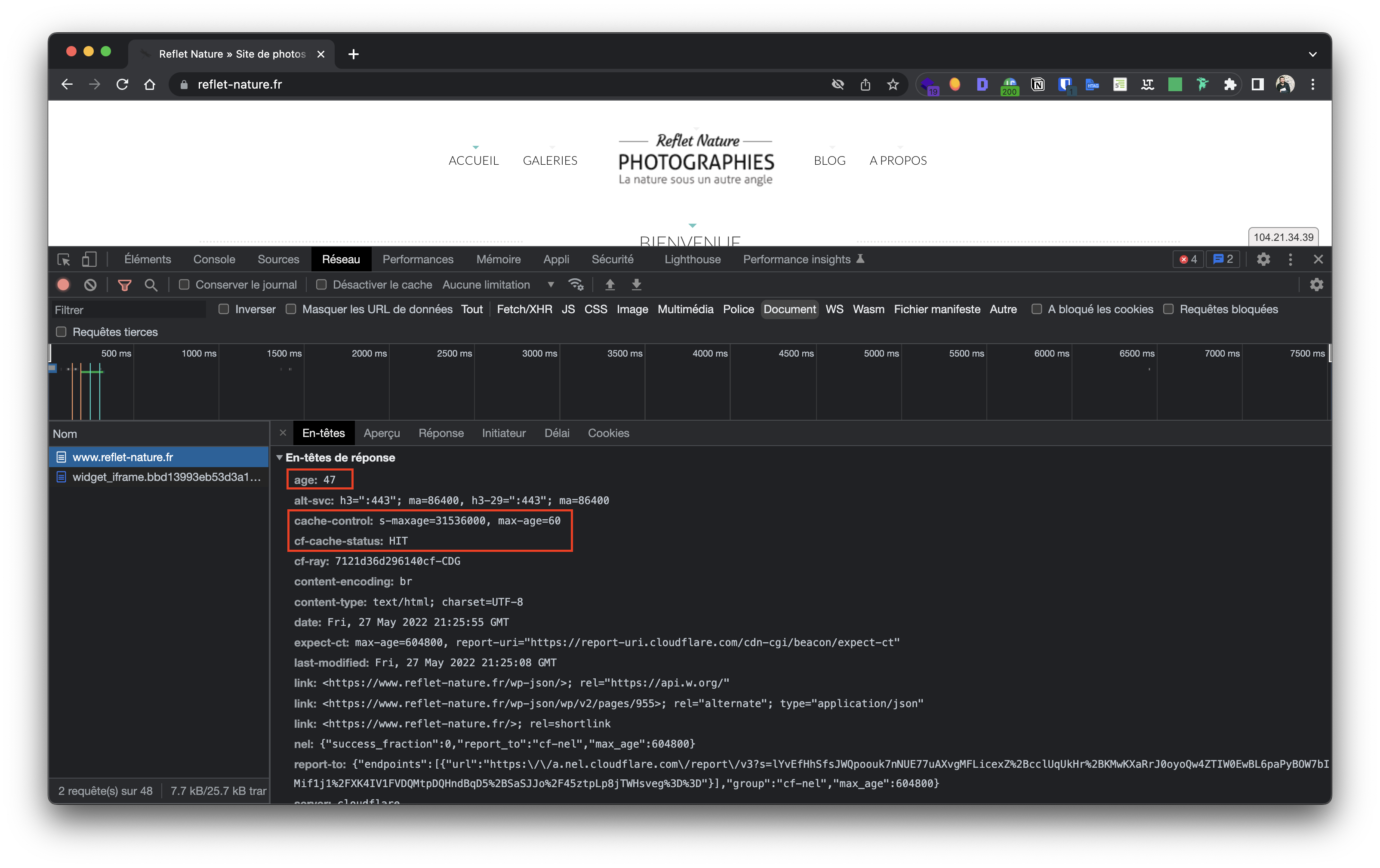Open the Chrome three-dot menu
Screen dimensions: 1380x868
1312,84
